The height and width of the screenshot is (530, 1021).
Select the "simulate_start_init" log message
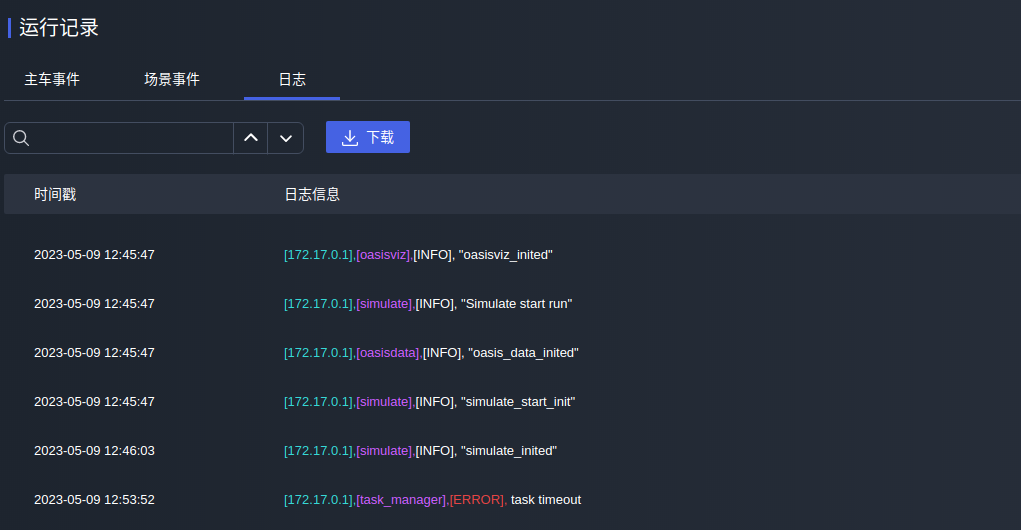pyautogui.click(x=429, y=402)
